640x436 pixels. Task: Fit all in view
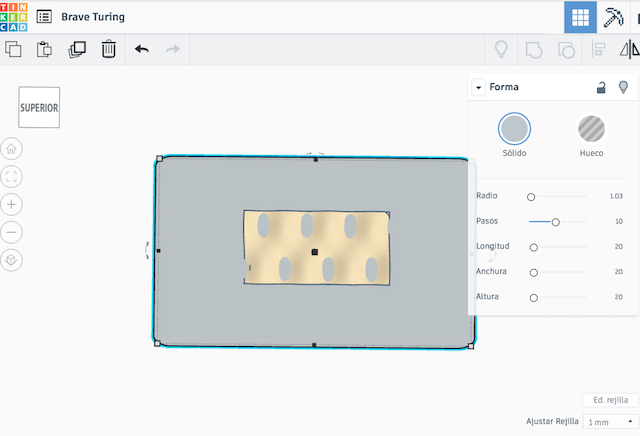[11, 176]
